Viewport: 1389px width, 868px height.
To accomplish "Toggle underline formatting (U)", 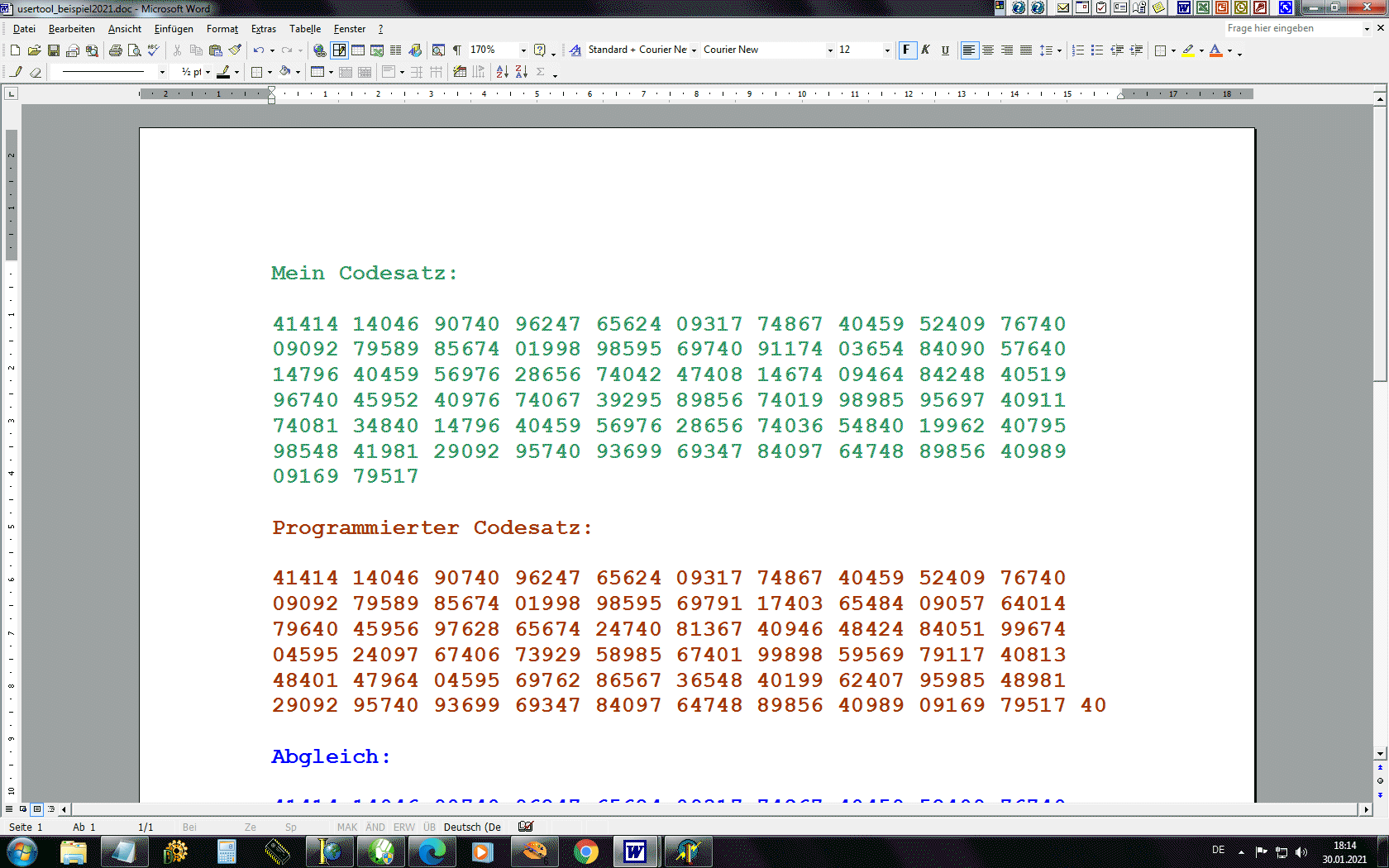I will [945, 50].
